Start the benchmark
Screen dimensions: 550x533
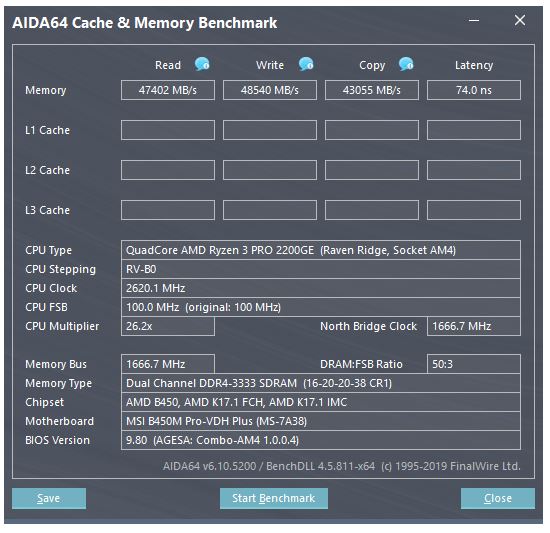274,498
